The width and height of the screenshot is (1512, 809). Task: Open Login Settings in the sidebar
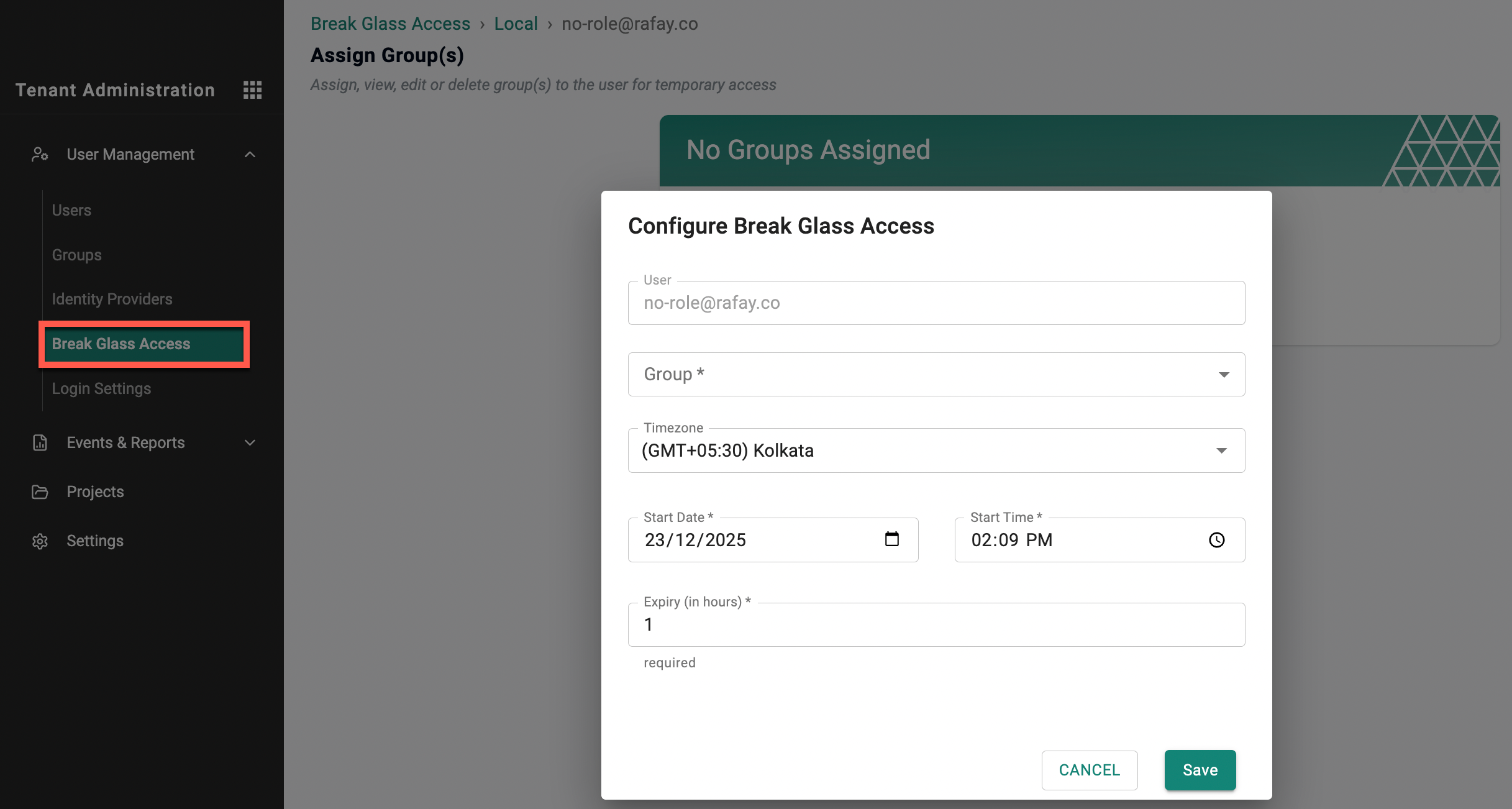[101, 388]
